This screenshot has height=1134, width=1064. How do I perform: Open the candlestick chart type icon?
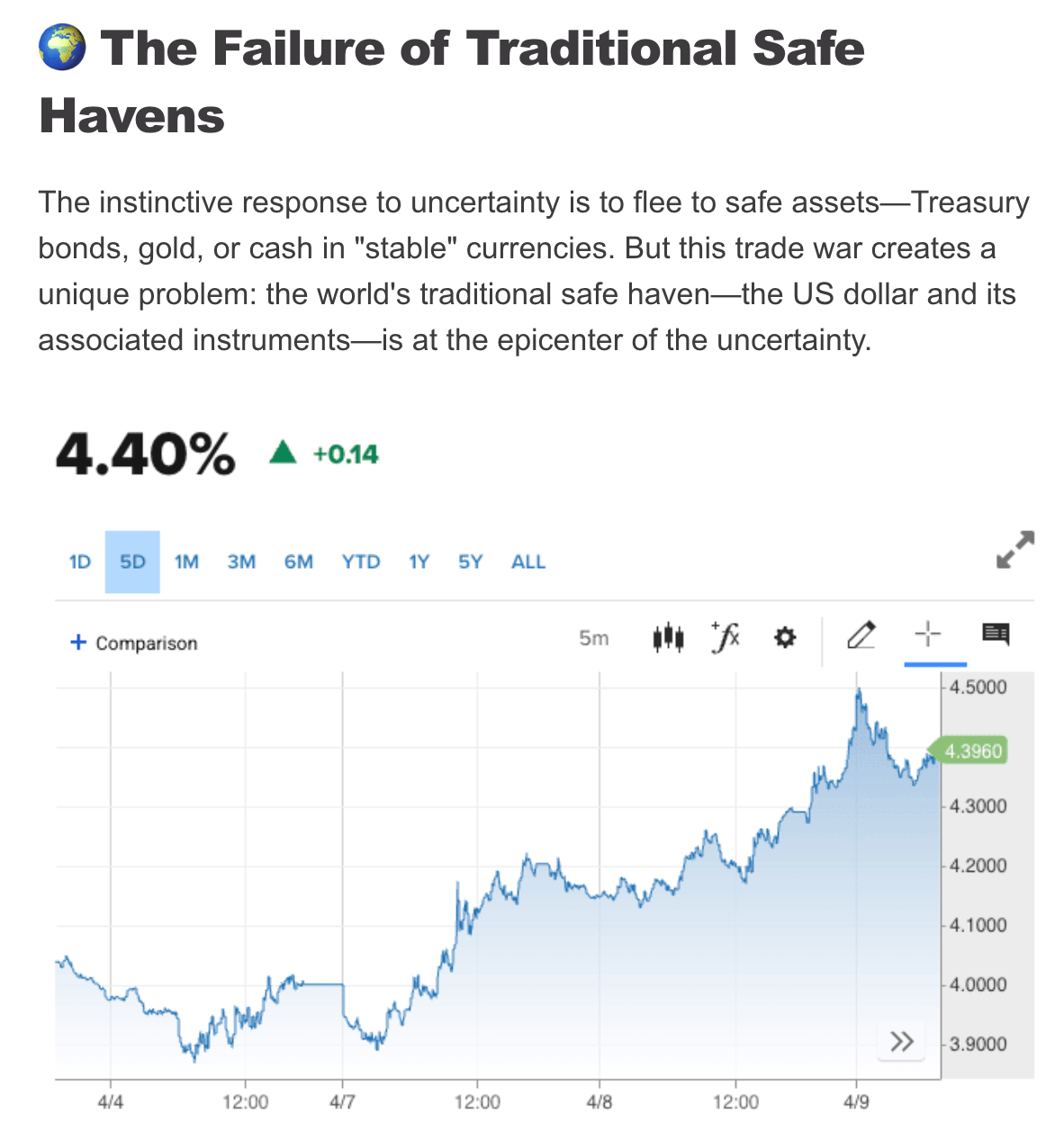[x=668, y=638]
